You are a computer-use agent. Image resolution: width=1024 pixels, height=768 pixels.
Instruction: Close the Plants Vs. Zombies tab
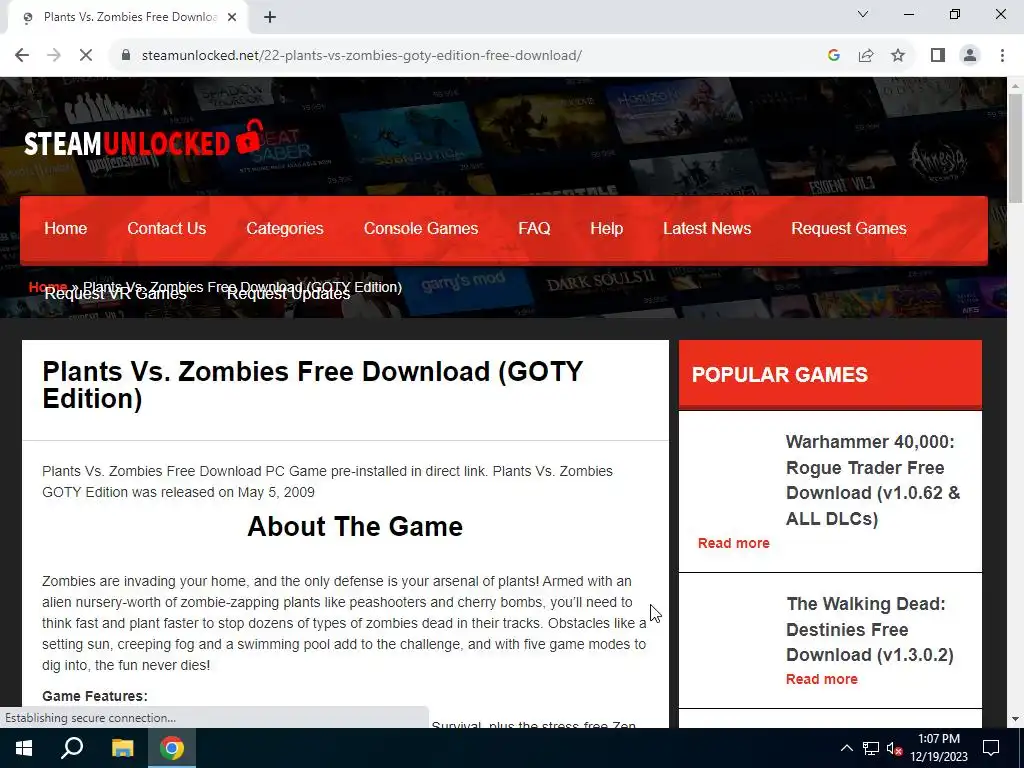tap(232, 18)
